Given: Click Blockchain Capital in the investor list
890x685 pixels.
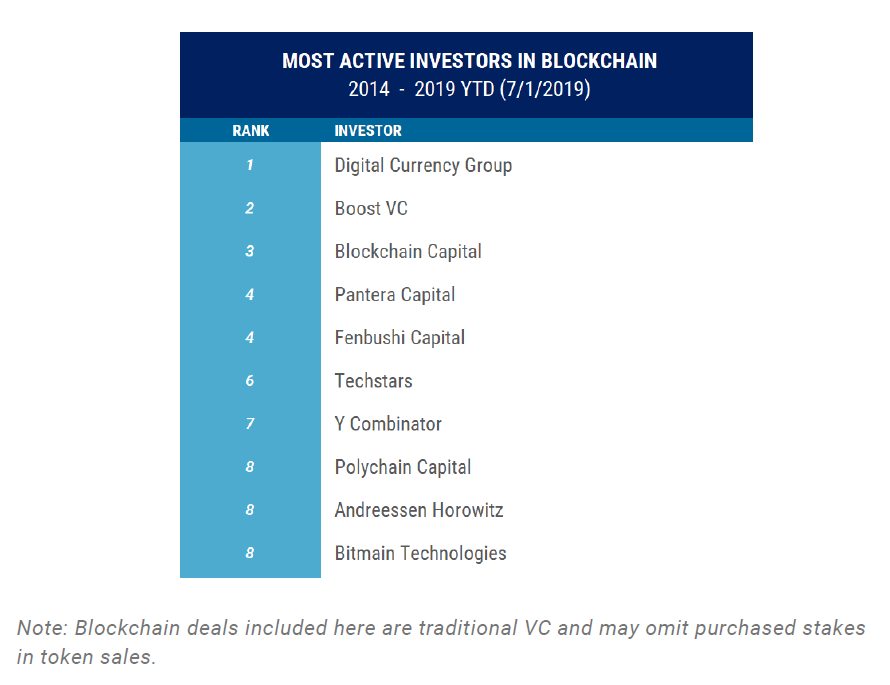Looking at the screenshot, I should (x=408, y=251).
